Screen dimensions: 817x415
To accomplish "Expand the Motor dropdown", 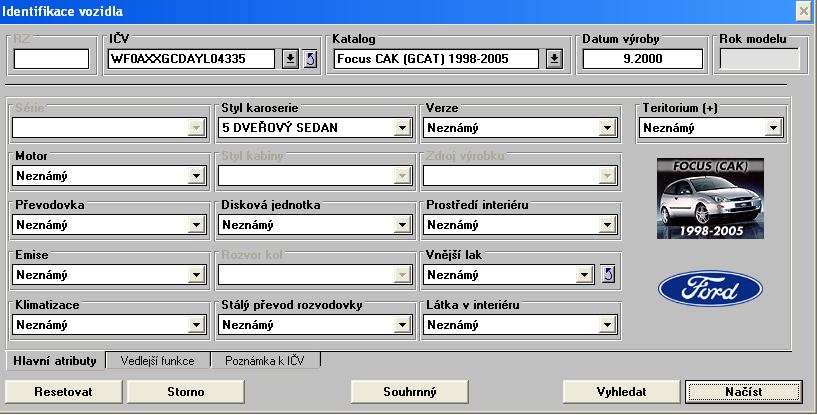I will tap(196, 176).
